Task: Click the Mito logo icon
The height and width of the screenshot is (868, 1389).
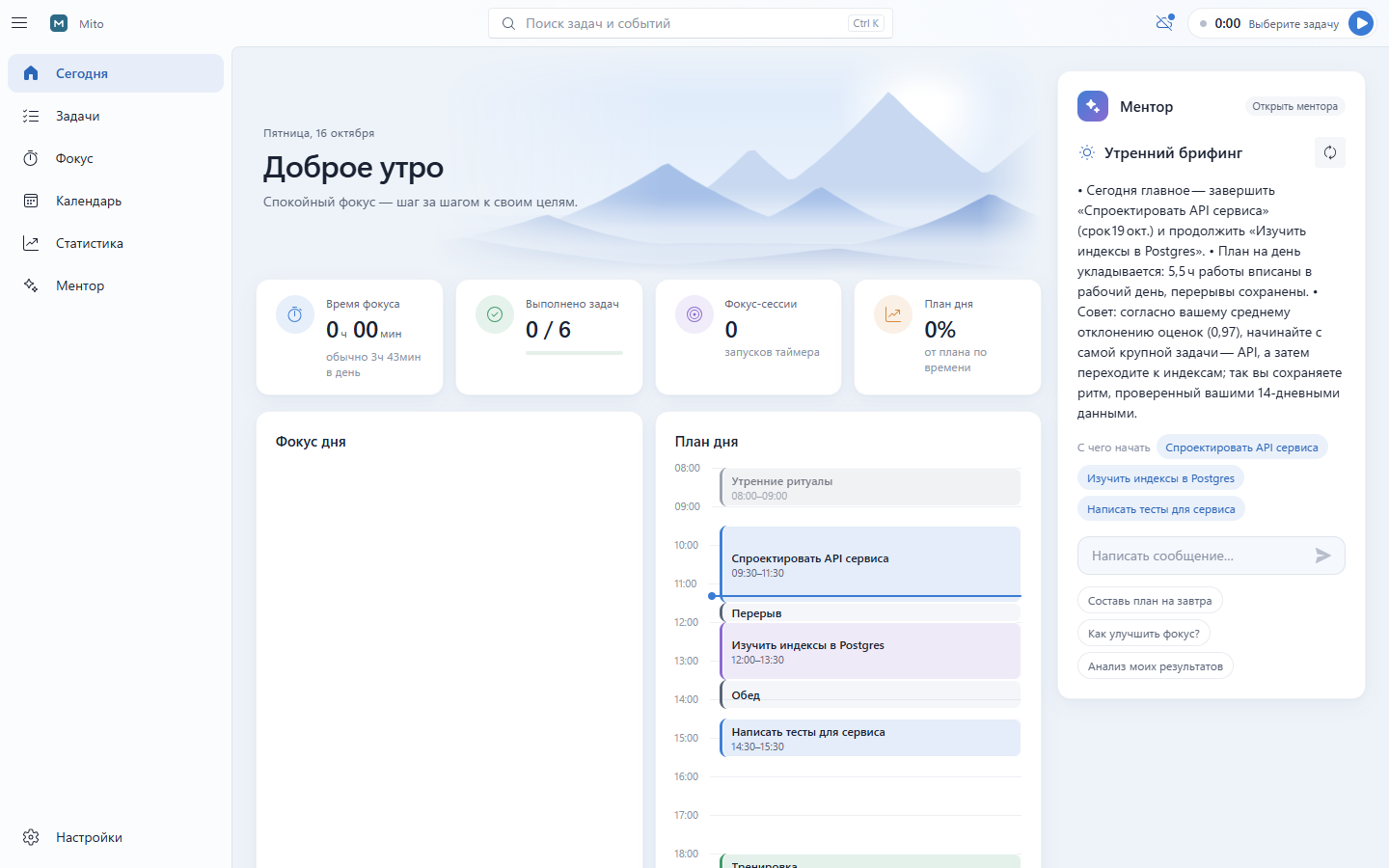Action: 59,23
